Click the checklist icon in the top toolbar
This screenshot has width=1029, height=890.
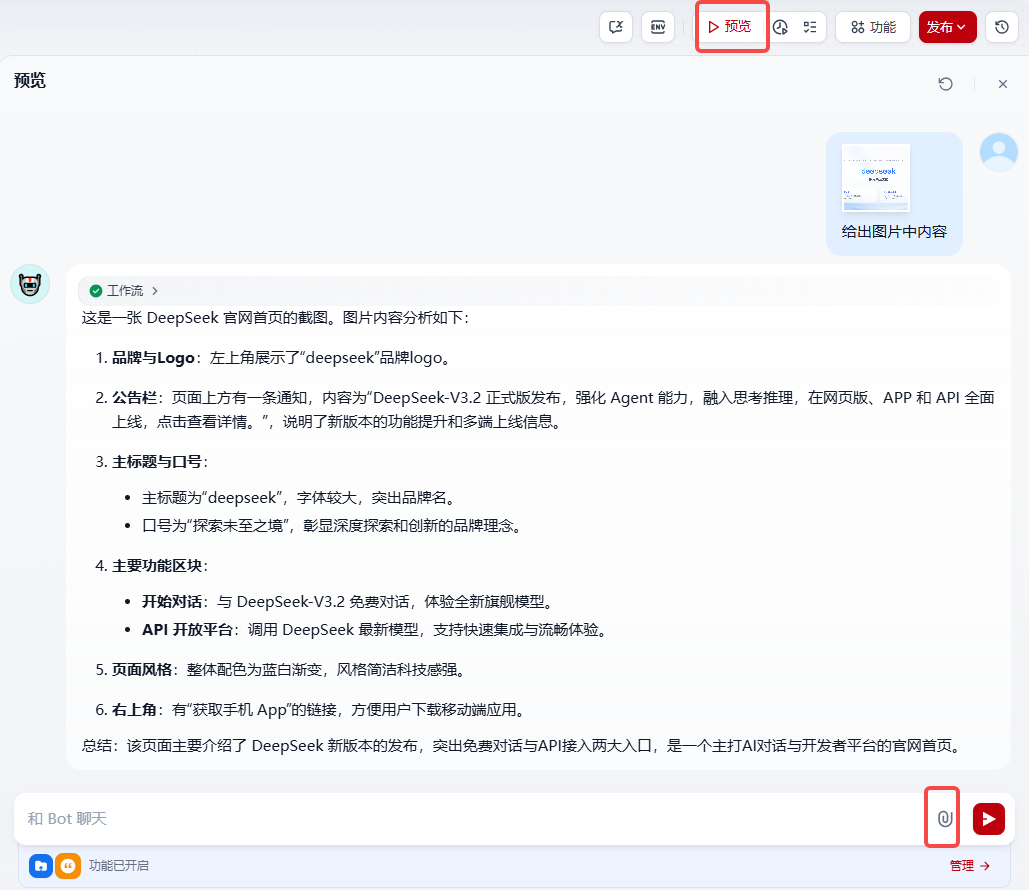pos(810,27)
